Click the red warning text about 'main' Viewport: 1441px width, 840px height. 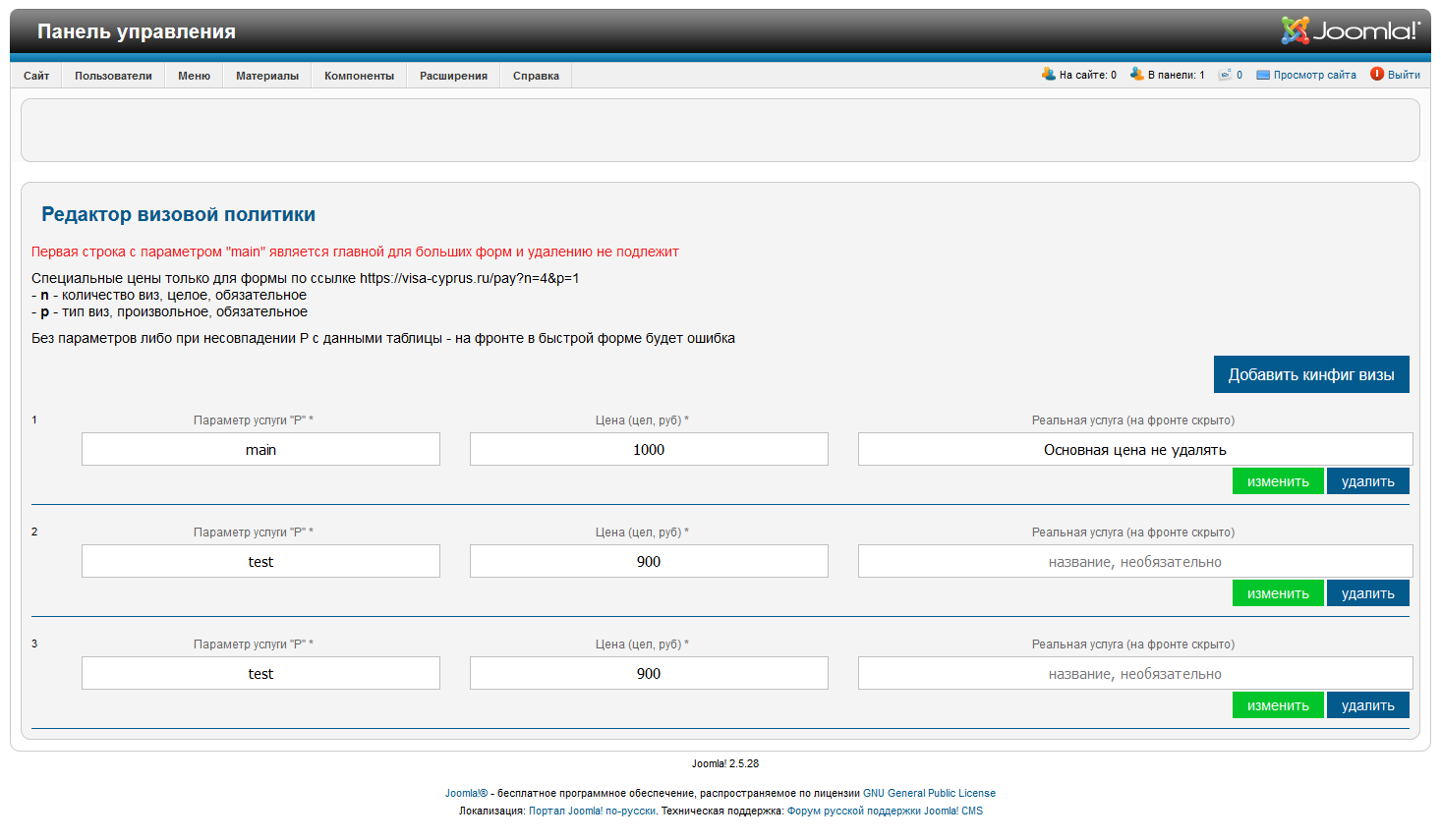tap(355, 252)
